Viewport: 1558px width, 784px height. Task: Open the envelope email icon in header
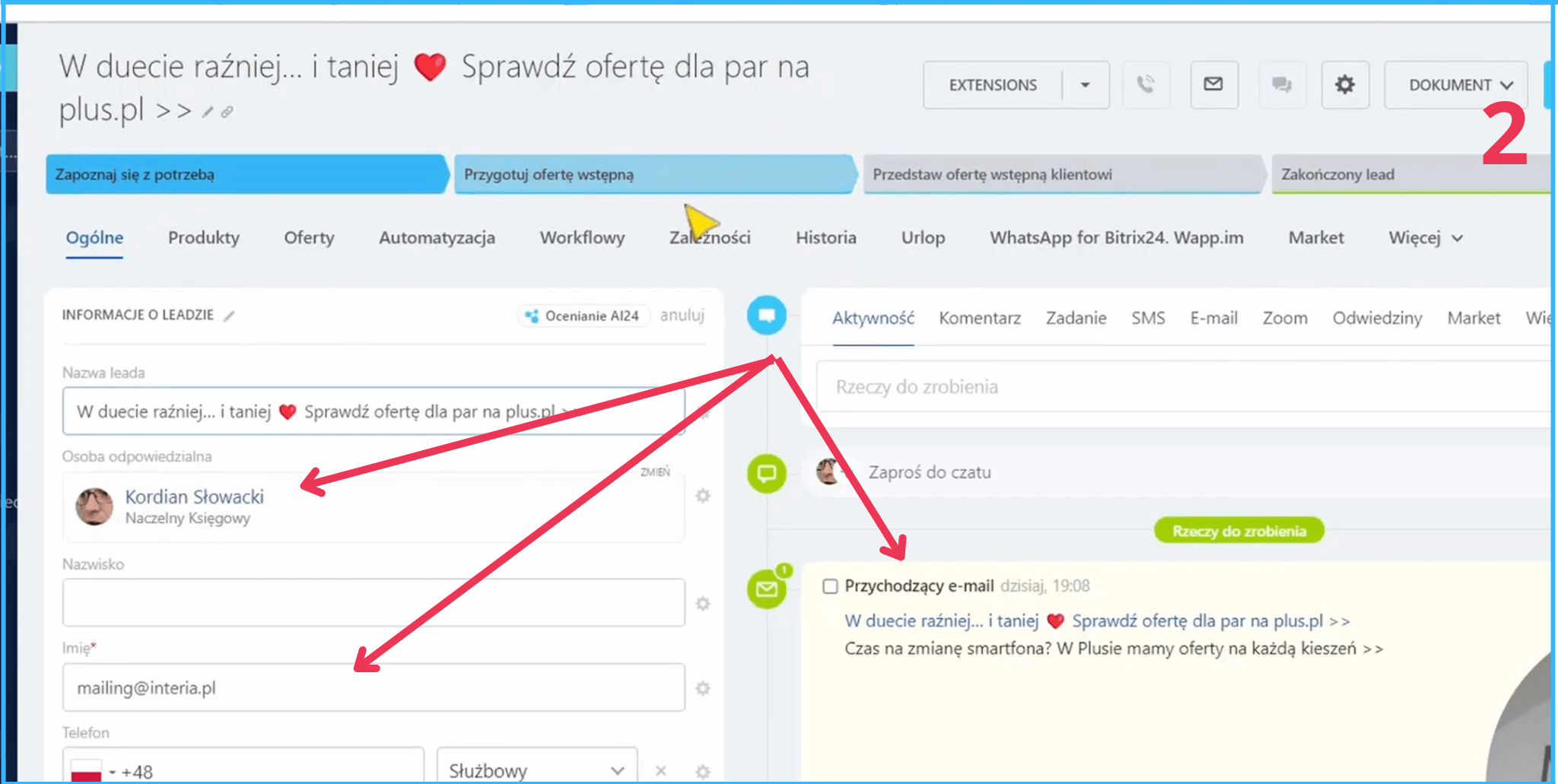coord(1213,84)
